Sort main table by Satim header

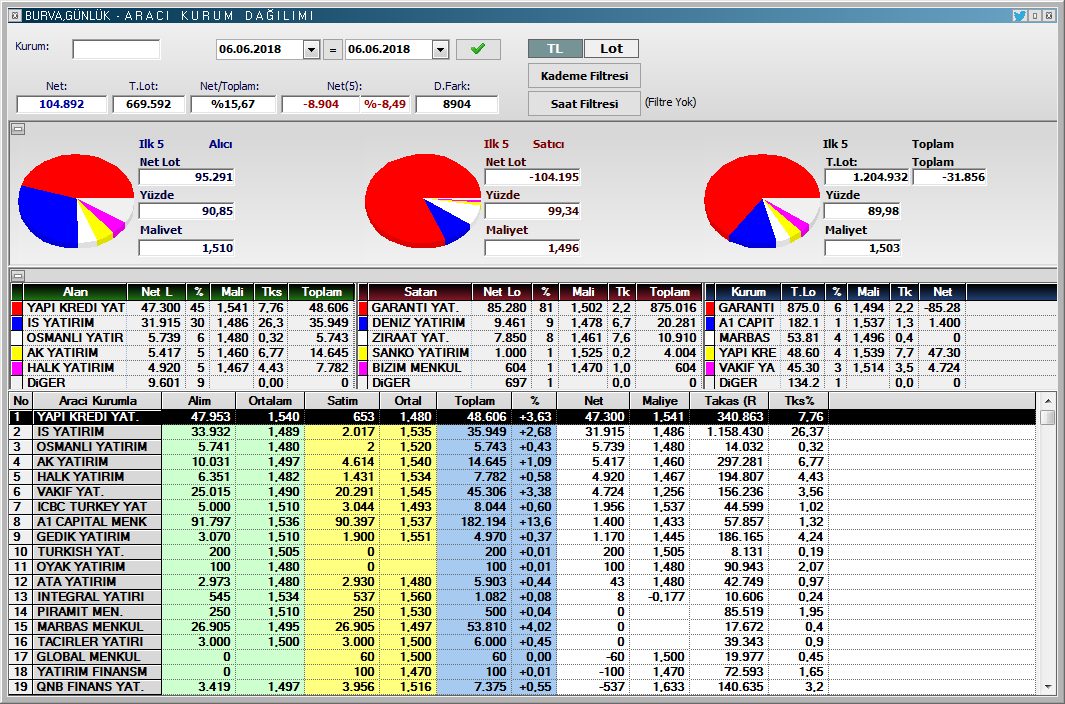342,401
